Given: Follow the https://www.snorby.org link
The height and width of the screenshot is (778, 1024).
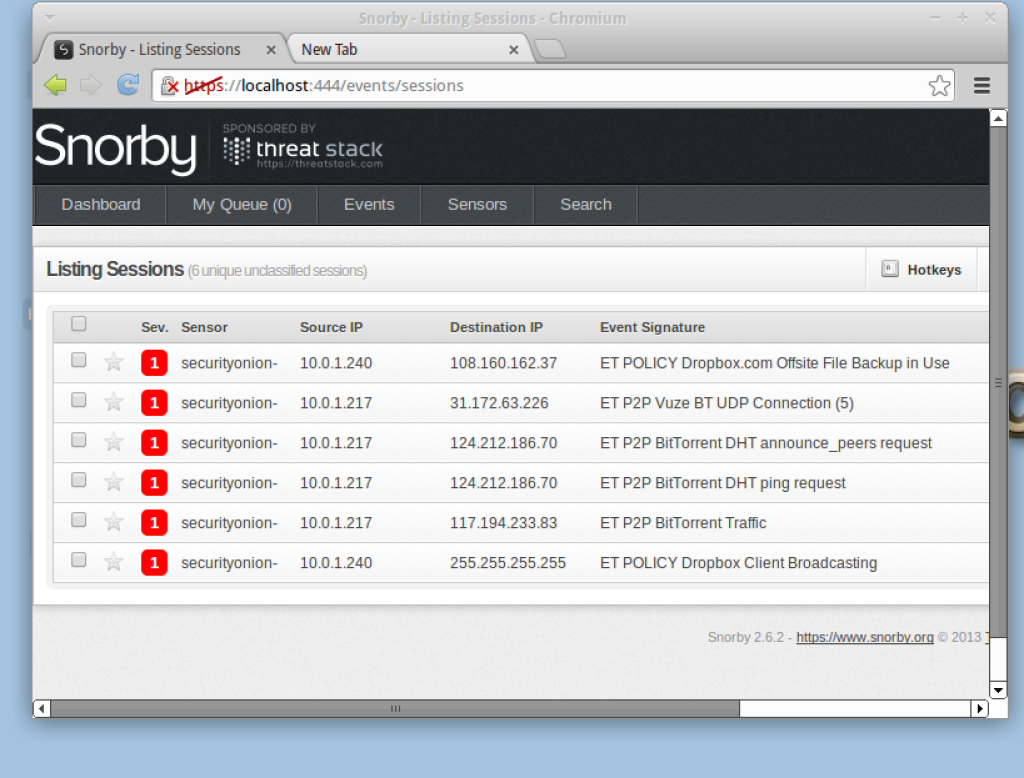Looking at the screenshot, I should [x=865, y=637].
